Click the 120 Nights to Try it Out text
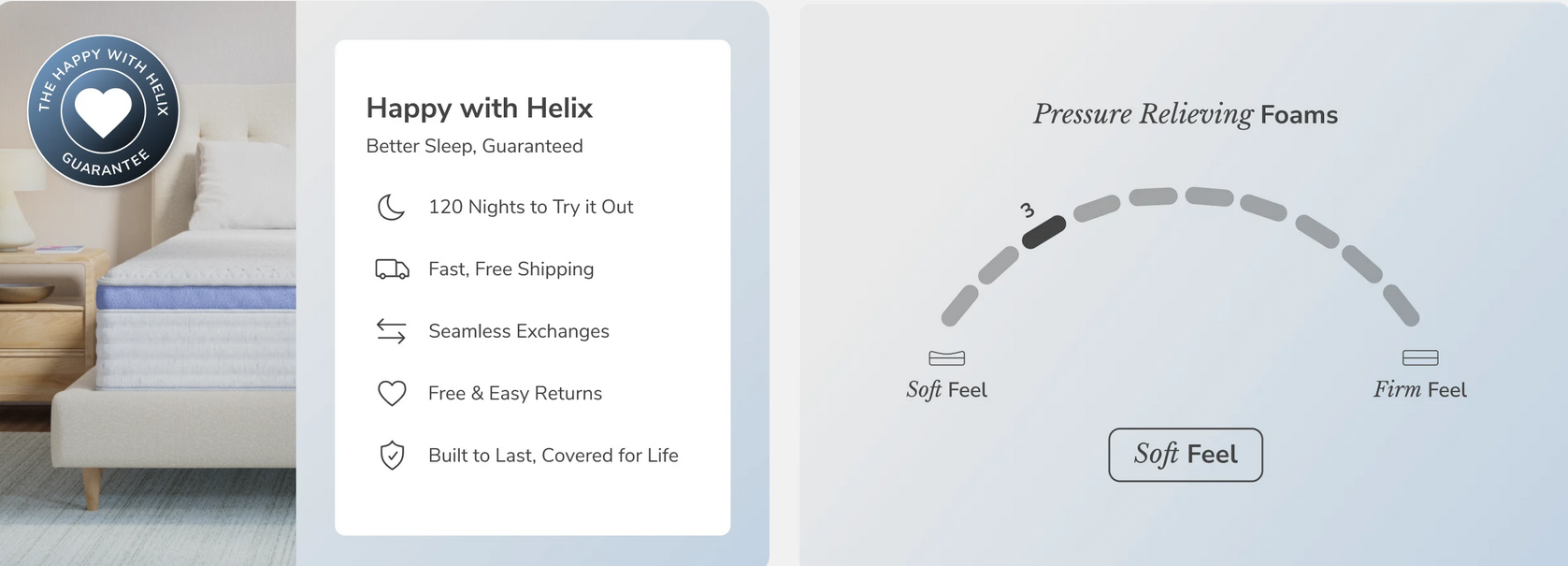The image size is (1568, 566). (530, 207)
